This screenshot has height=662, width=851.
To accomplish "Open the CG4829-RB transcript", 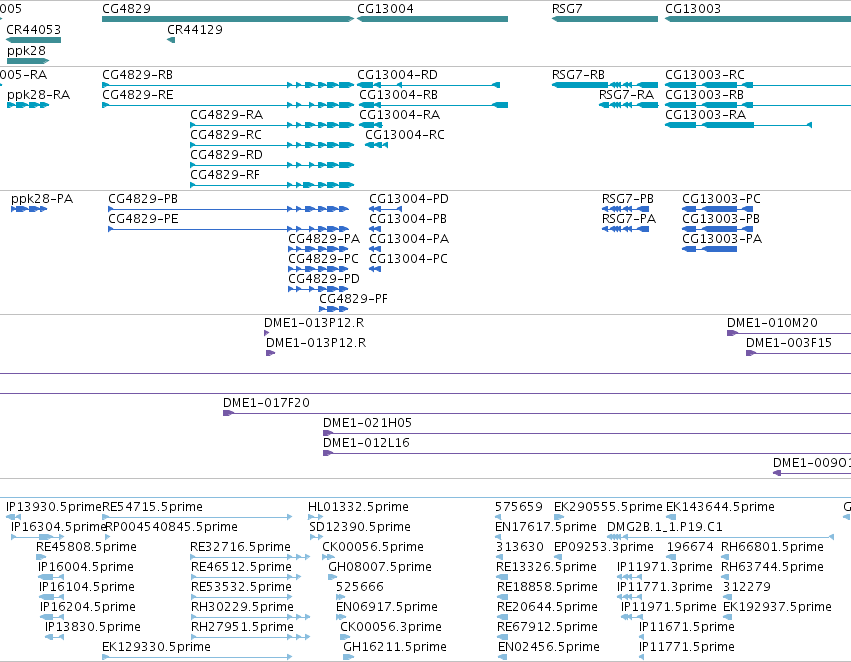I will (x=137, y=75).
